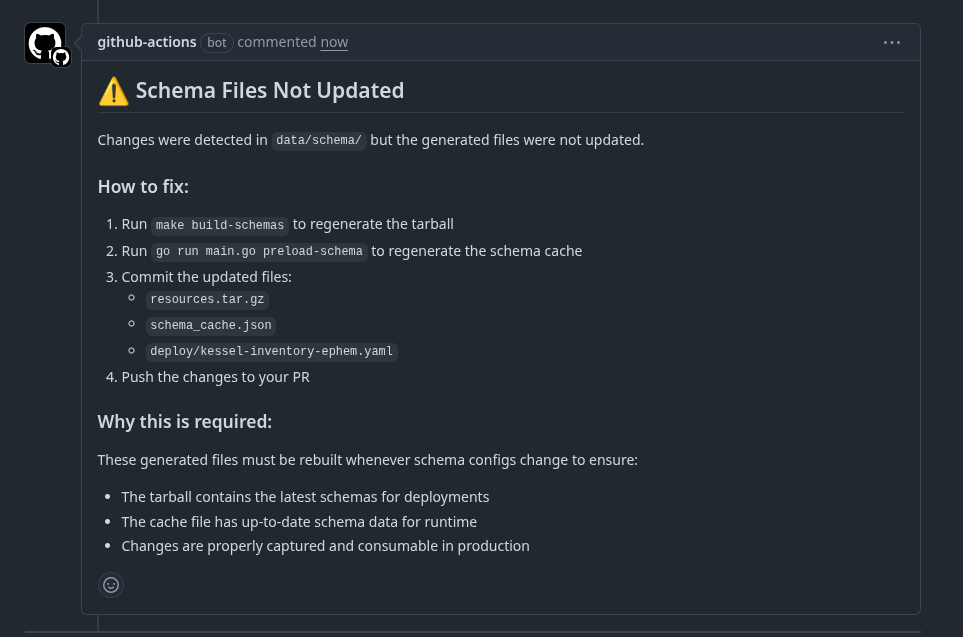963x637 pixels.
Task: Click the "Schema Files Not Updated" heading
Action: [269, 90]
